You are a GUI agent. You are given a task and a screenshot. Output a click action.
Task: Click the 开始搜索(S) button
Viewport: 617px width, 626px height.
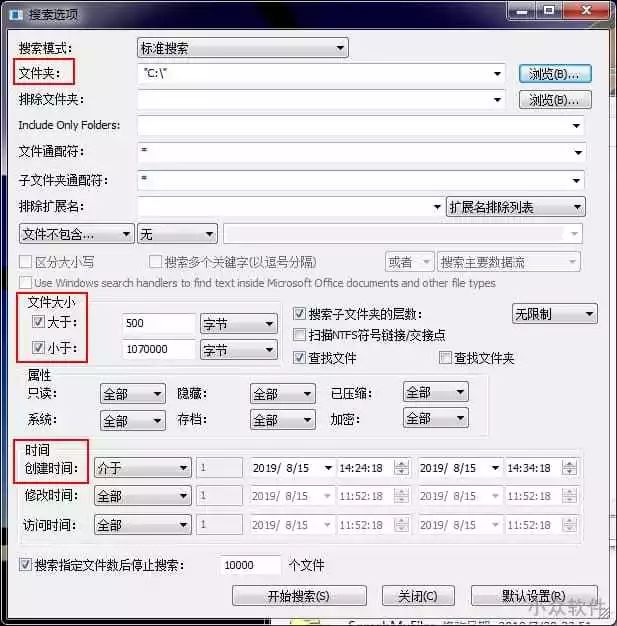pos(299,596)
